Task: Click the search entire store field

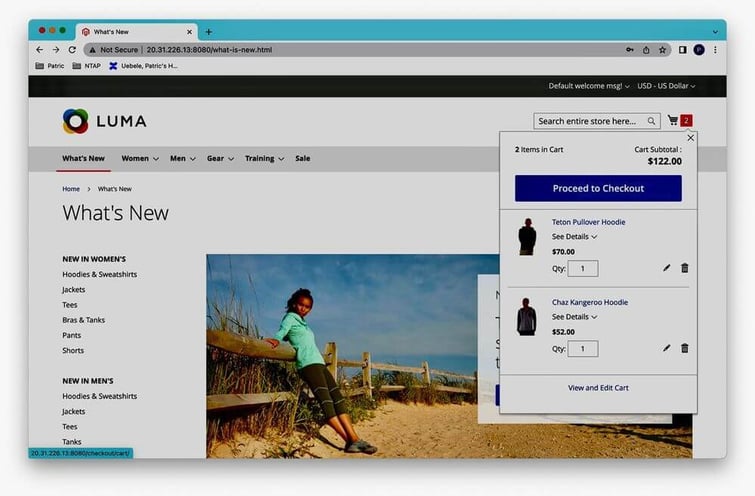Action: (x=588, y=121)
